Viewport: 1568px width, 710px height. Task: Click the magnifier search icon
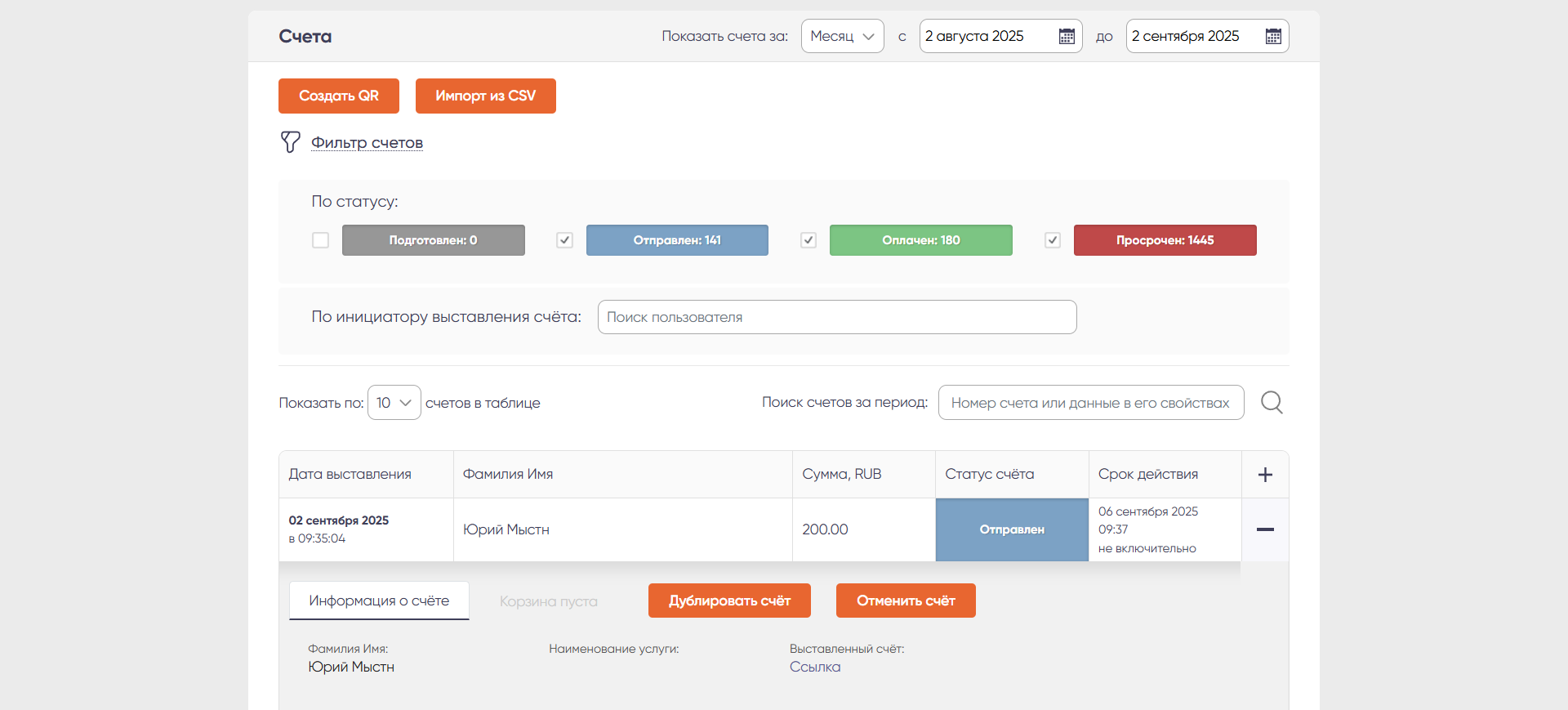(1272, 402)
